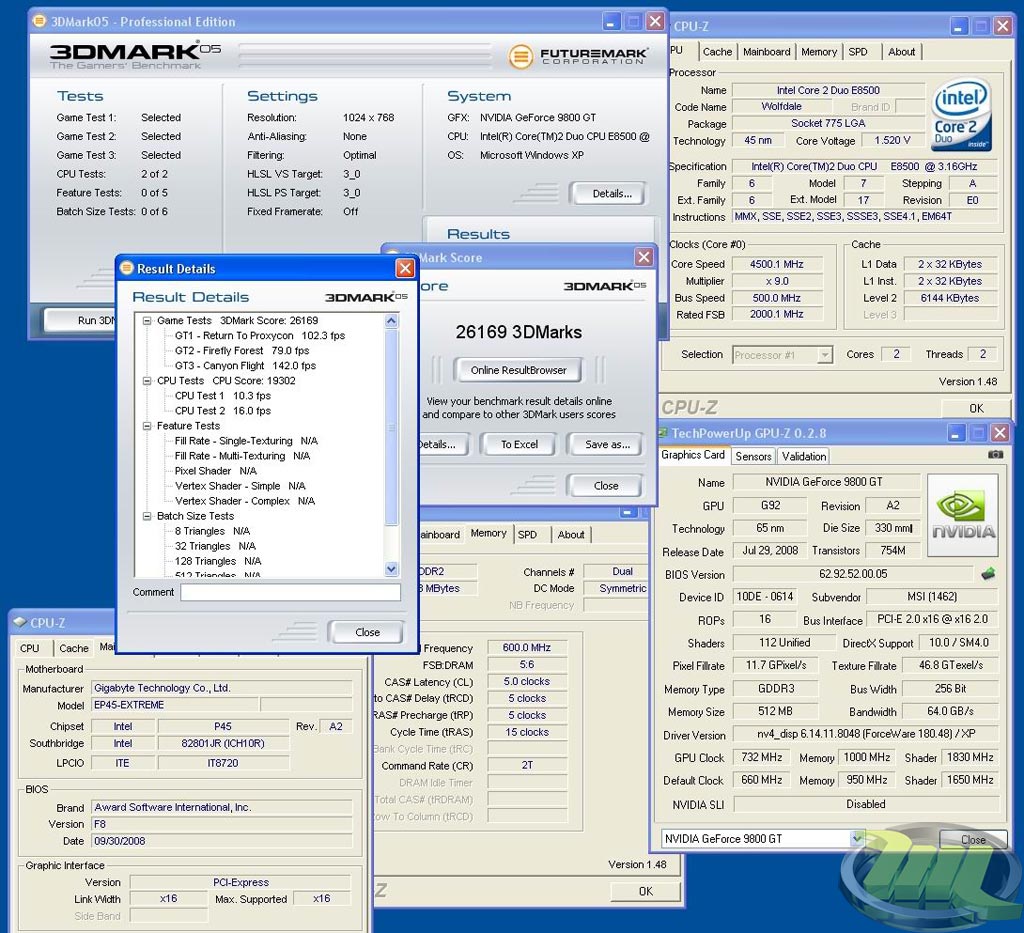Click the 3DMark05 title bar icon
Screen dimensions: 1024x933
pyautogui.click(x=39, y=21)
